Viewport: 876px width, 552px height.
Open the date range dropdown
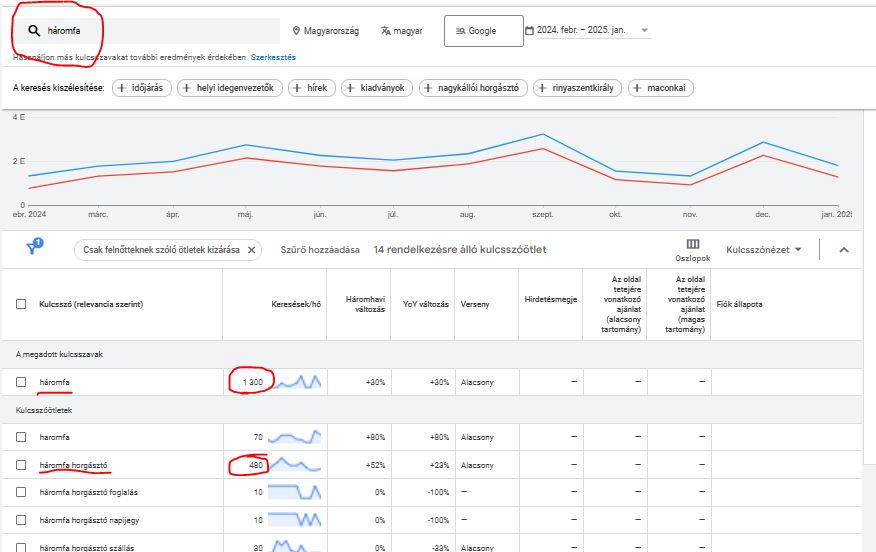tap(644, 31)
